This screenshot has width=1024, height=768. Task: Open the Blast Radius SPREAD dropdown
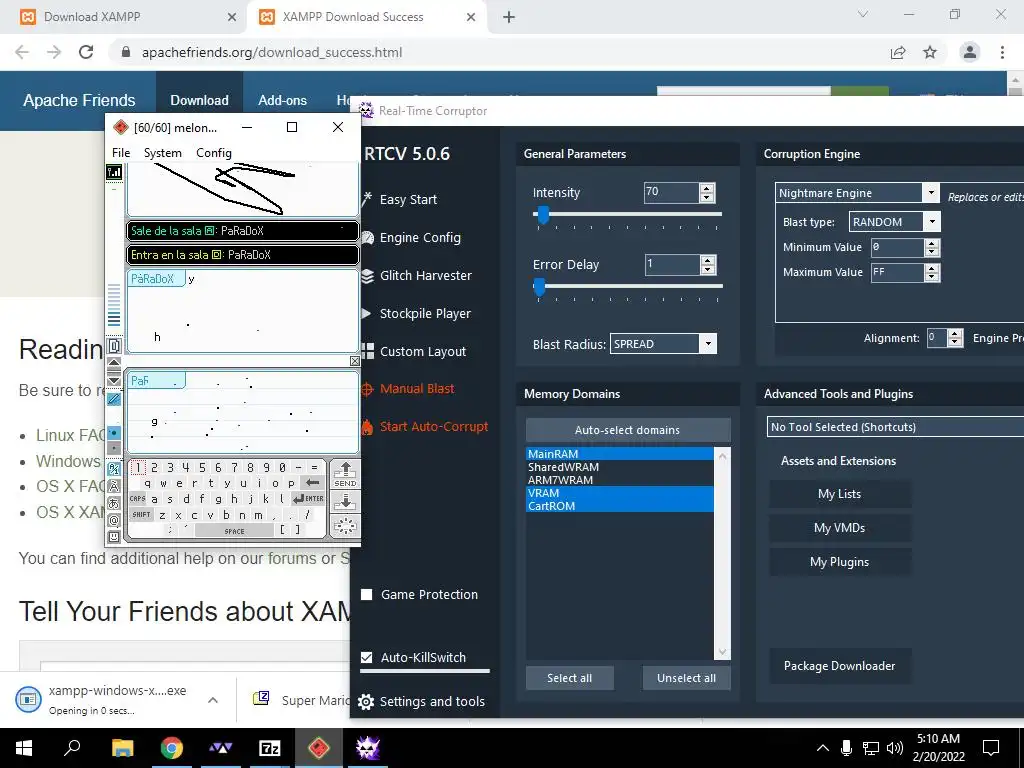coord(663,344)
